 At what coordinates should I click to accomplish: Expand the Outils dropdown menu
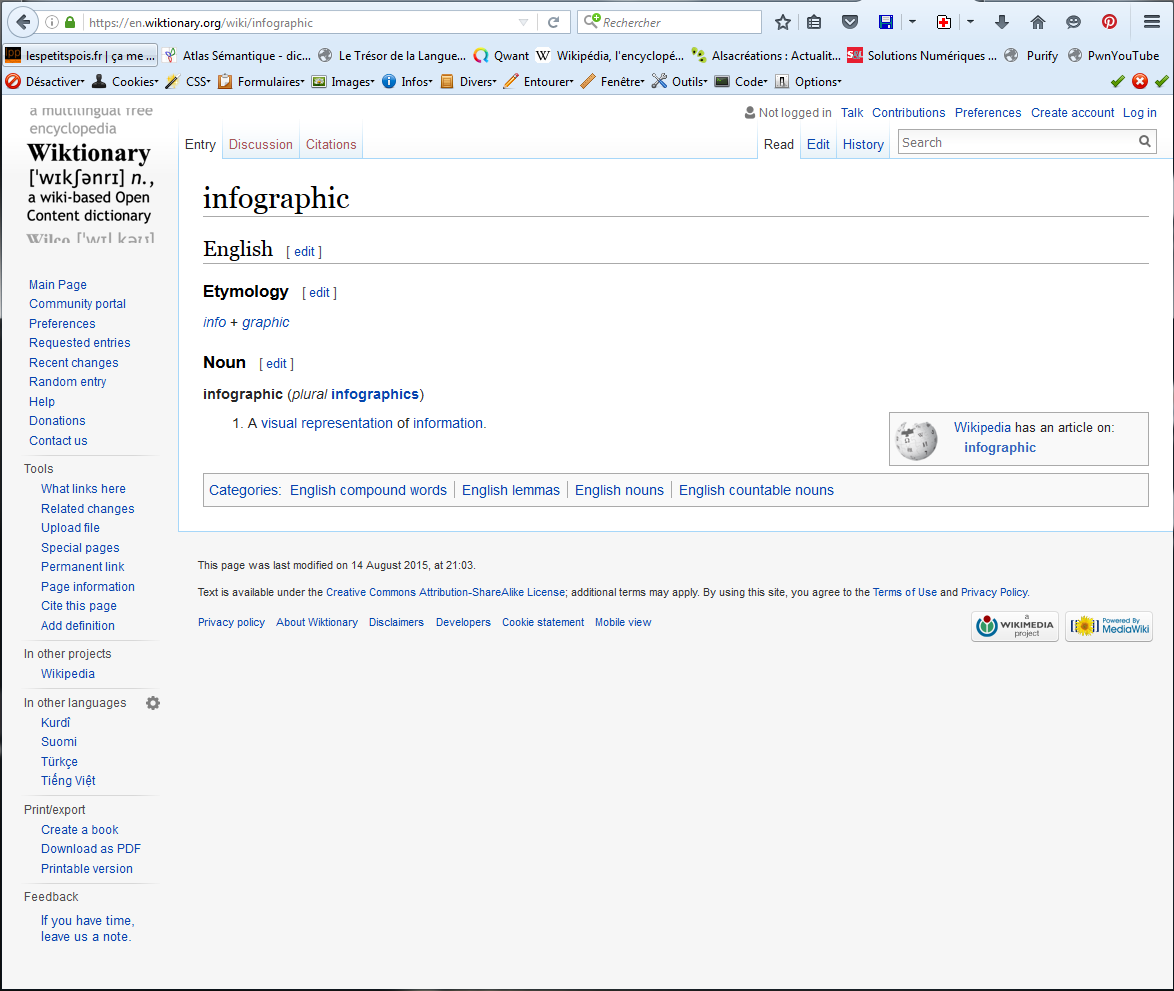point(679,82)
